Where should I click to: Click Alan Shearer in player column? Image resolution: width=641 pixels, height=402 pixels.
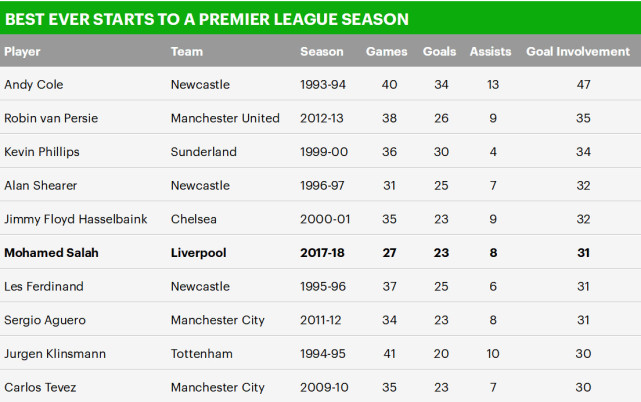(40, 185)
